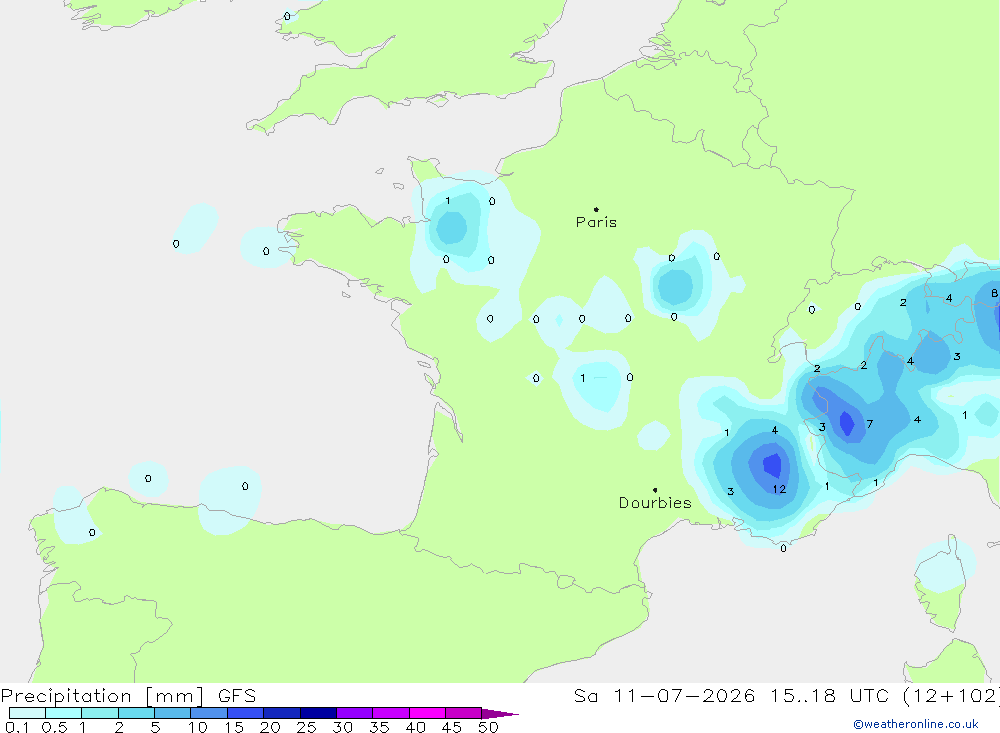1000x733 pixels.
Task: Select the 2-5 mm legend swatch
Action: coord(136,713)
